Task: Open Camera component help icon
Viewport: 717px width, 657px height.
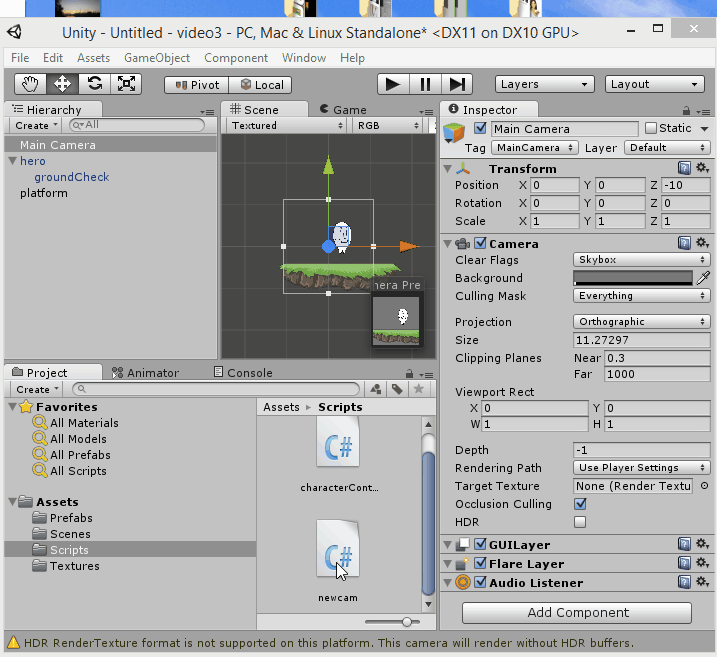Action: 684,243
